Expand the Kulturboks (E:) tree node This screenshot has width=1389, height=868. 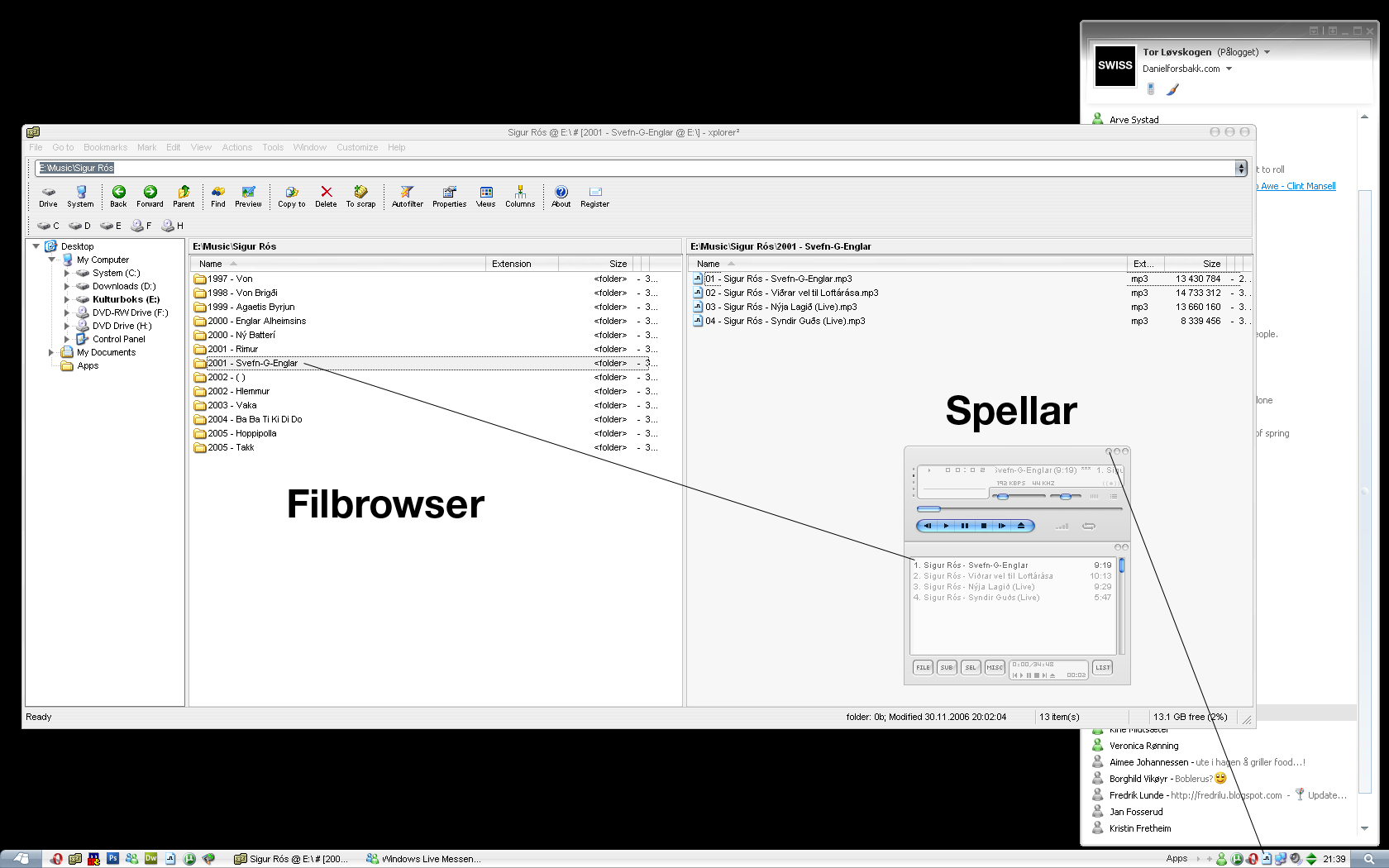[67, 299]
